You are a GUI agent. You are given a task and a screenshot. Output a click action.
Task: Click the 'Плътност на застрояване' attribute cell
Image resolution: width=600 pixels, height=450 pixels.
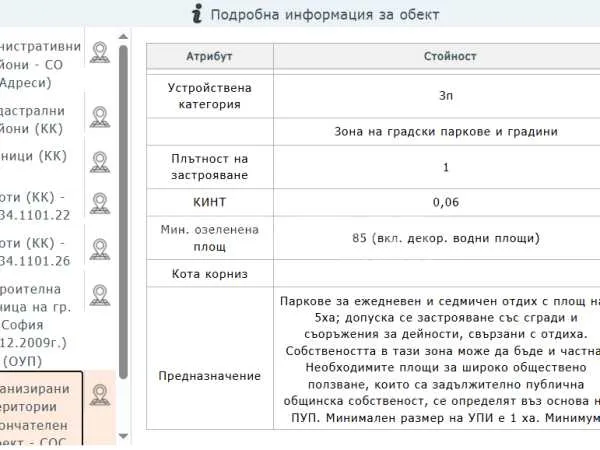coord(210,167)
